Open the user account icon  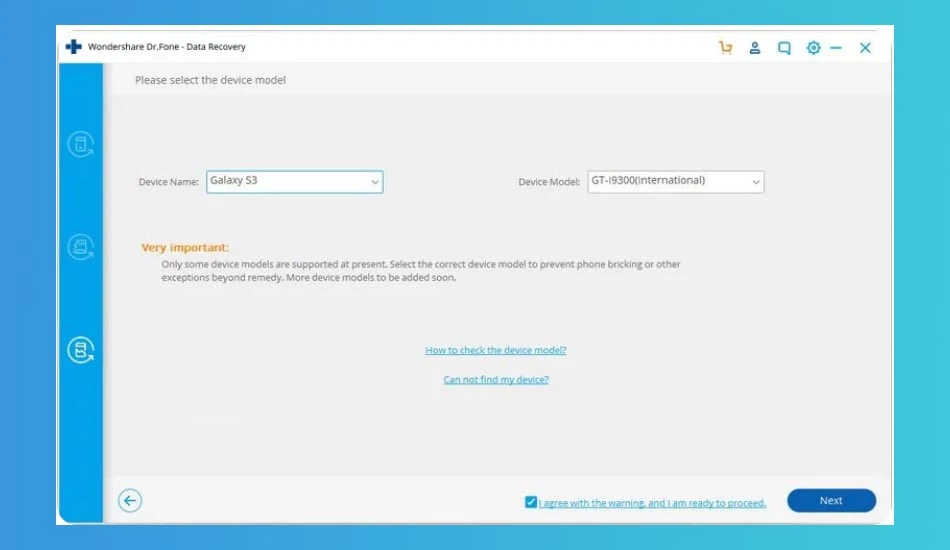(754, 47)
